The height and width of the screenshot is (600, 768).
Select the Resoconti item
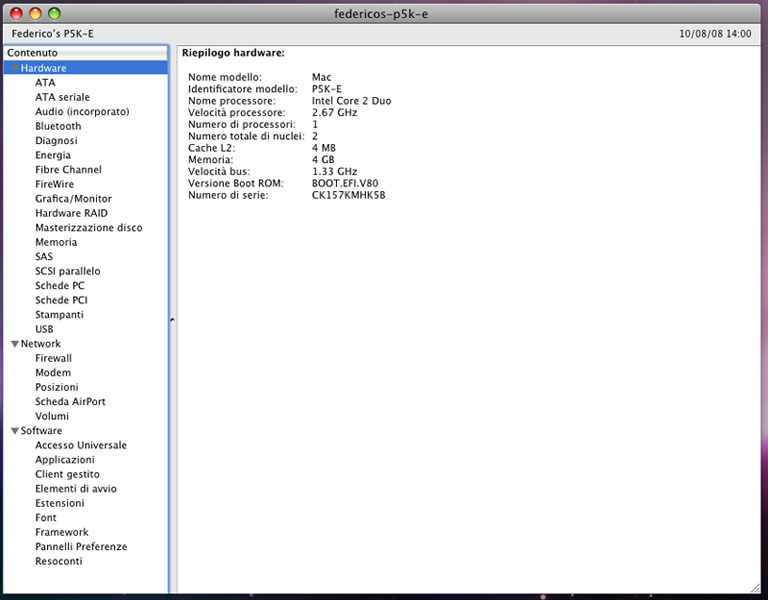58,561
